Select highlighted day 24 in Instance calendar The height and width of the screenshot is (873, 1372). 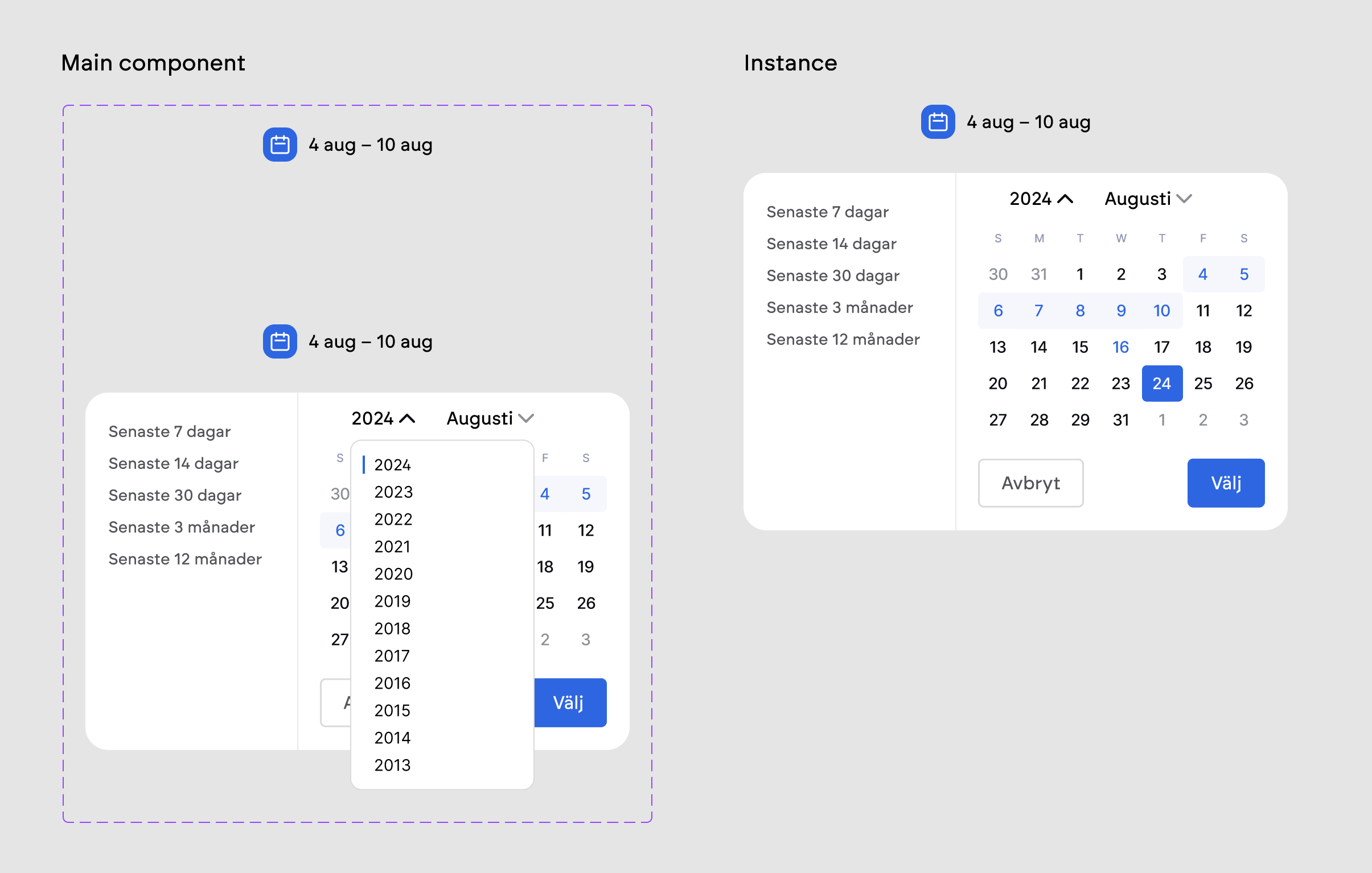point(1162,383)
